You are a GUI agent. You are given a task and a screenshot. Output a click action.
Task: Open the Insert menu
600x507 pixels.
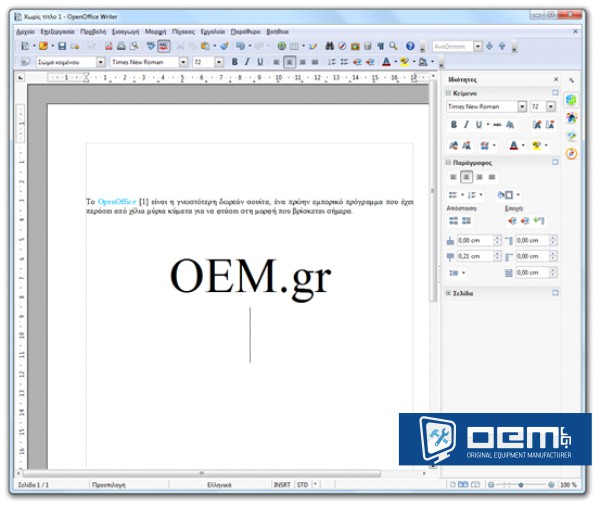[126, 32]
